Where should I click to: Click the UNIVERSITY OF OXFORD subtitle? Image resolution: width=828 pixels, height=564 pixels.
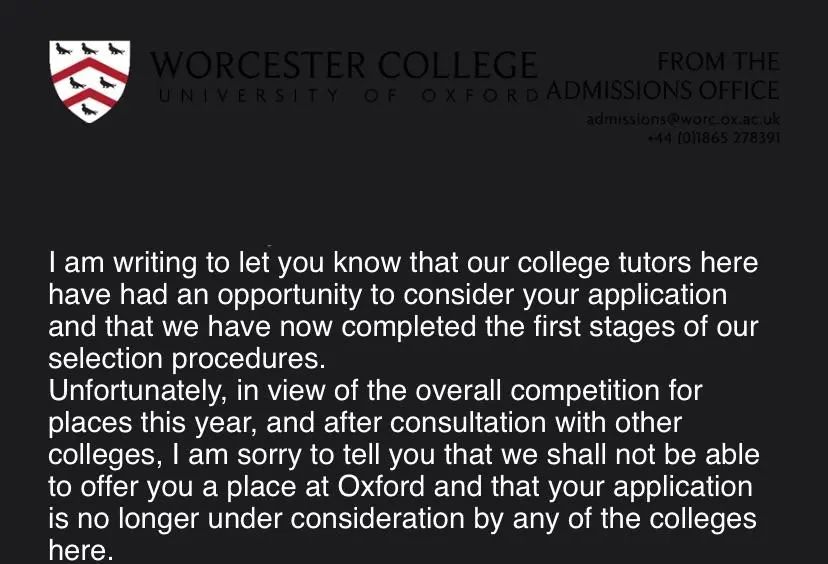pyautogui.click(x=349, y=96)
